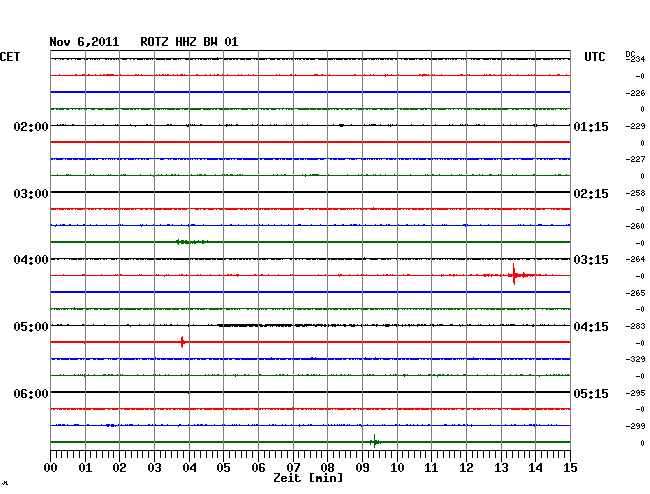The image size is (650, 494).
Task: Click the 03:15 UTC time label
Action: [x=591, y=260]
